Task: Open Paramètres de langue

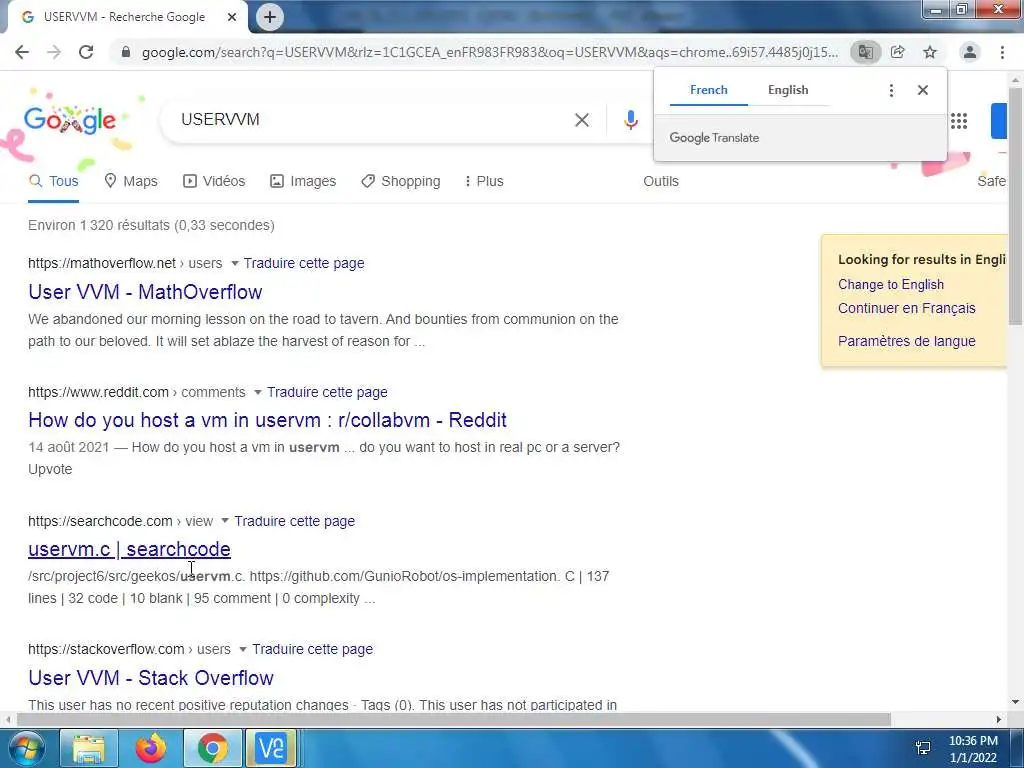Action: point(906,341)
